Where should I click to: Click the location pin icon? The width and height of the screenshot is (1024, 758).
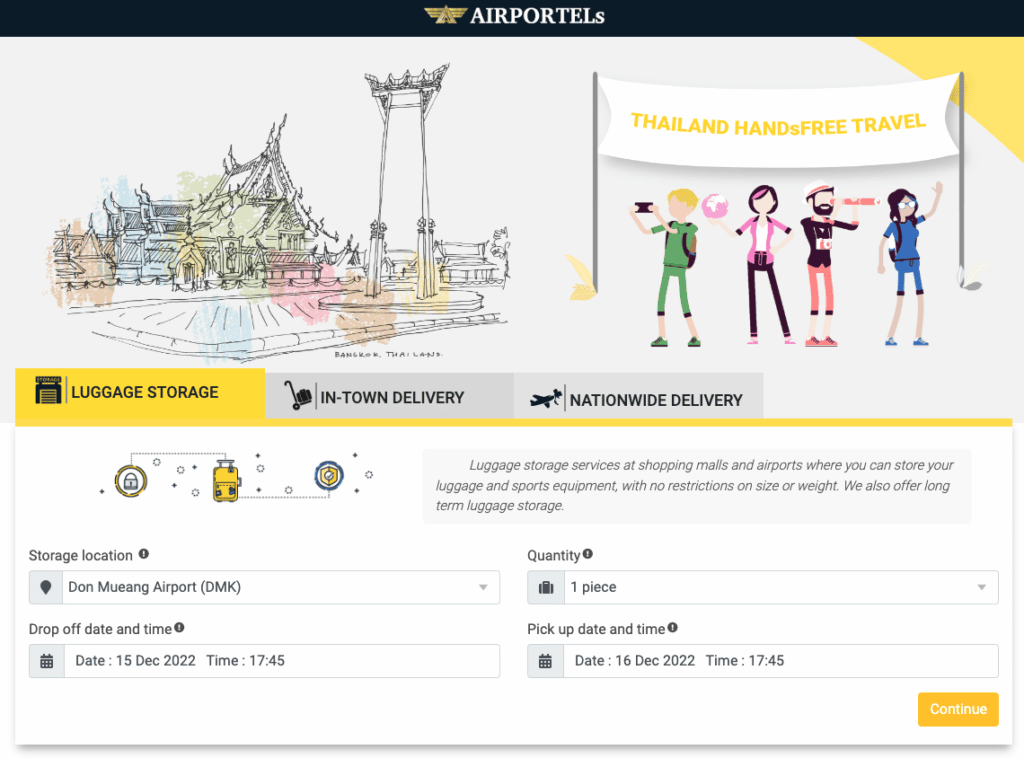46,588
